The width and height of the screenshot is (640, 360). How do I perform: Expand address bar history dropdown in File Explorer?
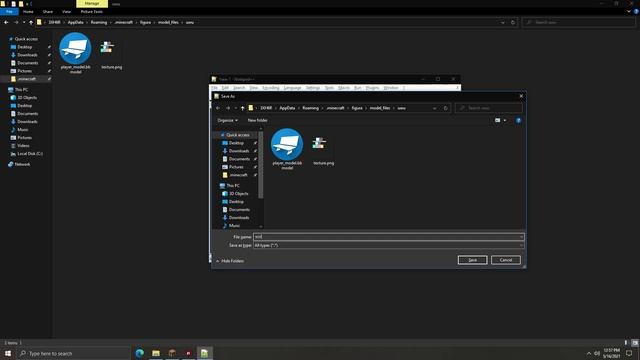[x=503, y=22]
